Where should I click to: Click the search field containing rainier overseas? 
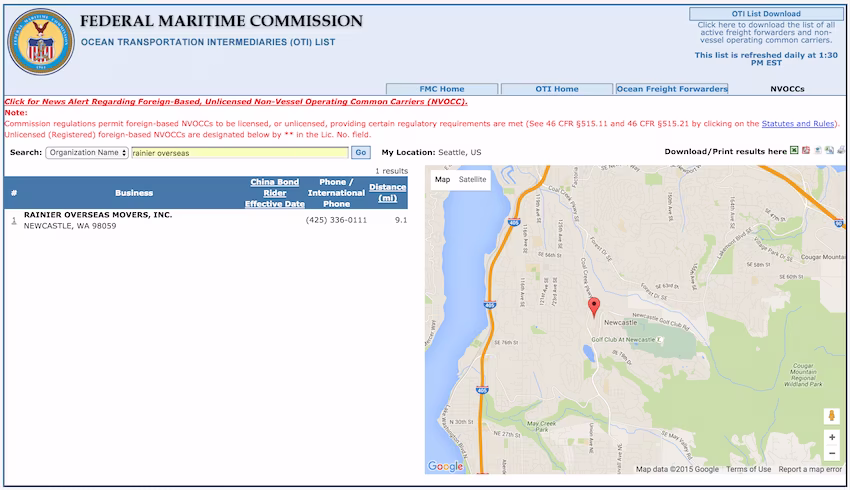click(x=240, y=153)
